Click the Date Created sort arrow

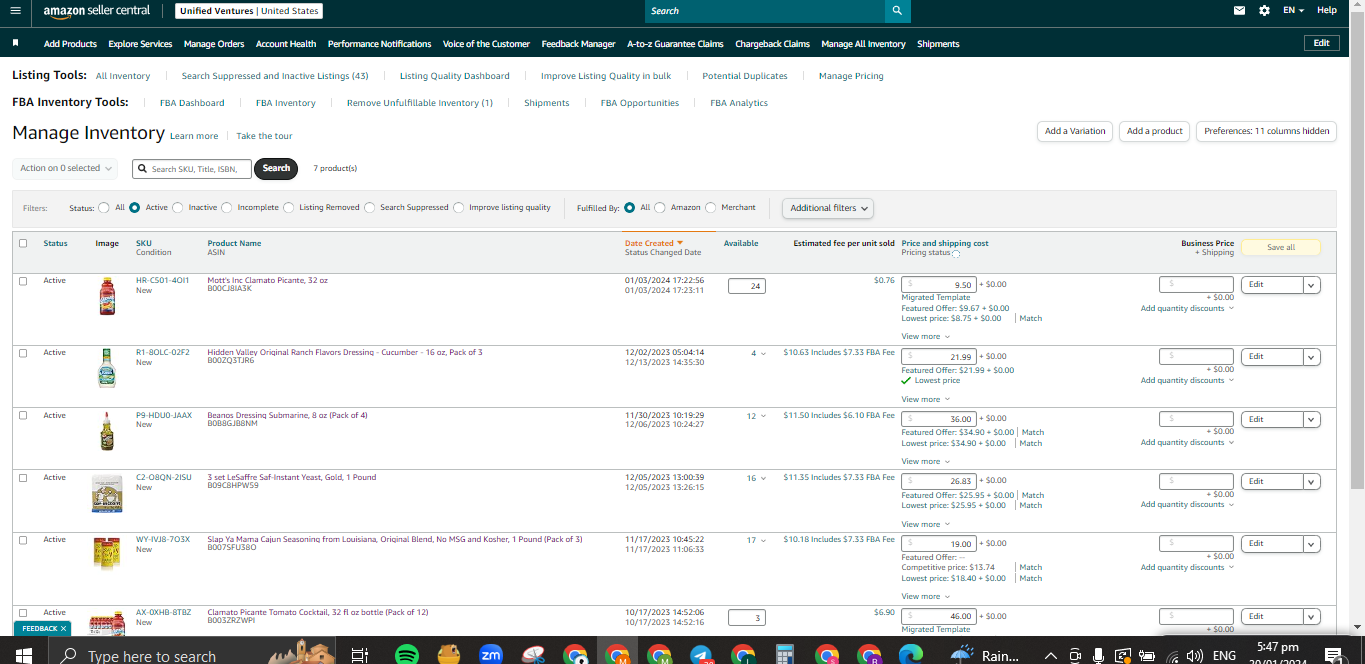click(x=680, y=243)
